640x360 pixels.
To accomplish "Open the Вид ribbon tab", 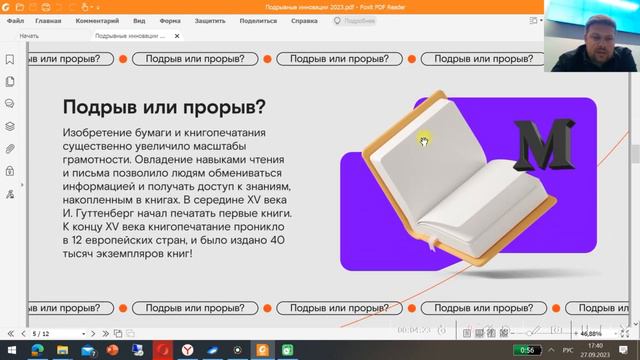I will pos(139,21).
